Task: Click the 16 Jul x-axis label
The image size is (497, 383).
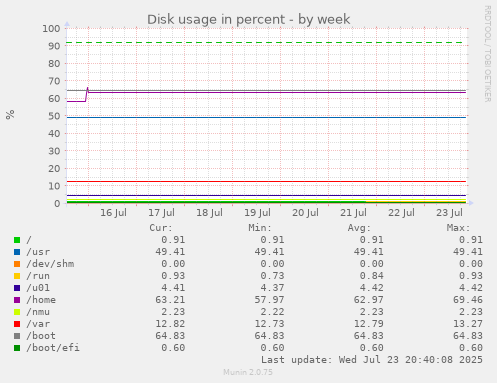Action: click(x=113, y=212)
